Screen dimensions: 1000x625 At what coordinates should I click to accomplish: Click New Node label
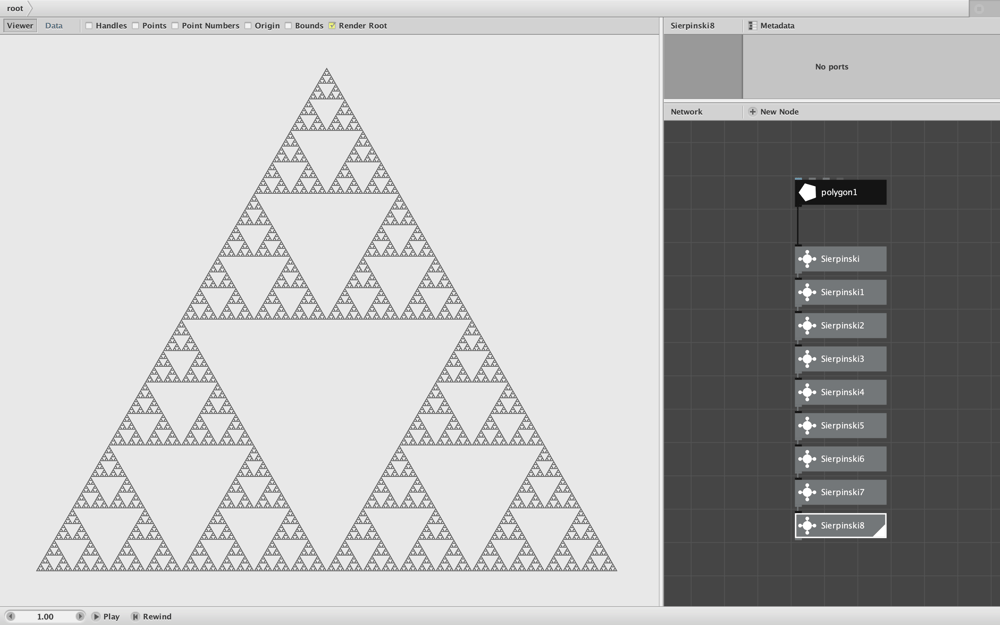click(779, 112)
